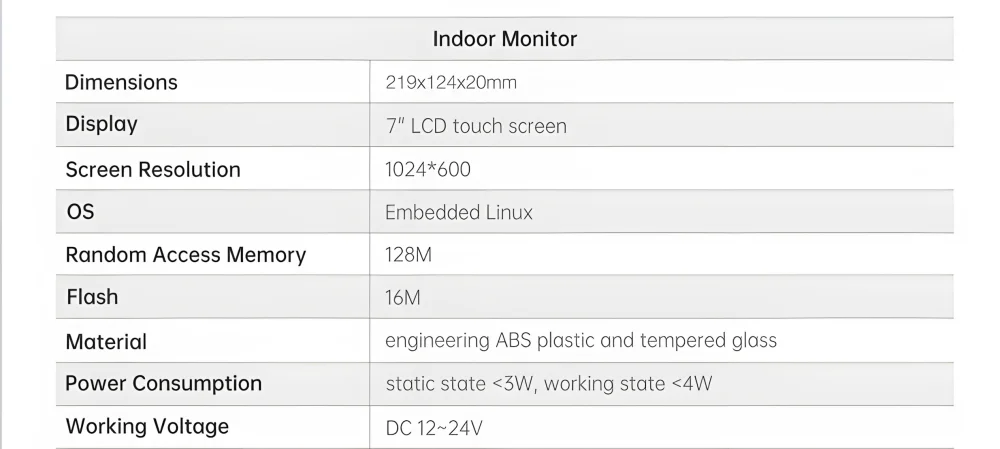Viewport: 1000px width, 449px height.
Task: Select the OS row label
Action: point(80,212)
